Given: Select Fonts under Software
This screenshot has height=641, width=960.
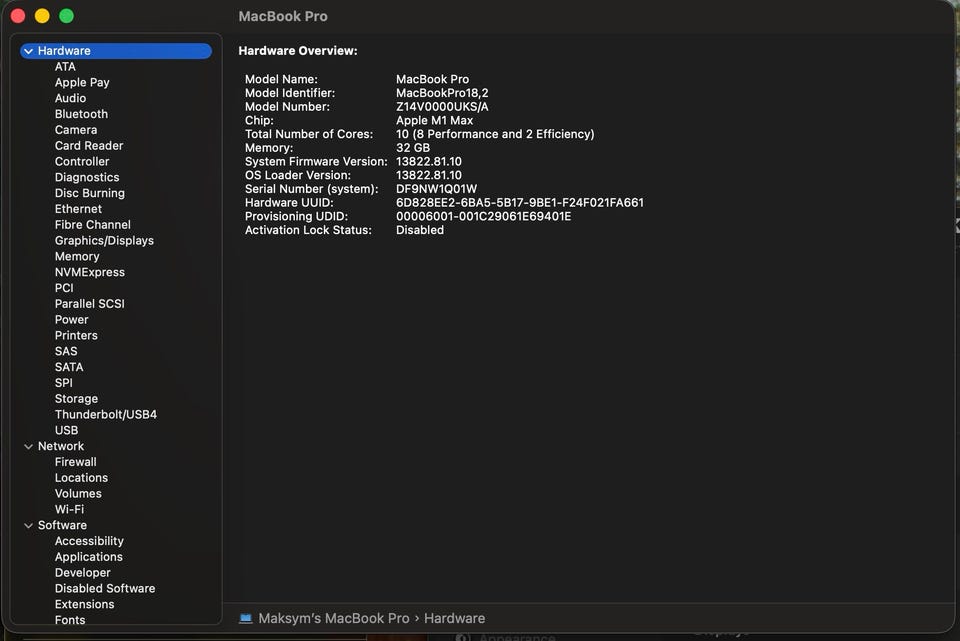Looking at the screenshot, I should 70,620.
